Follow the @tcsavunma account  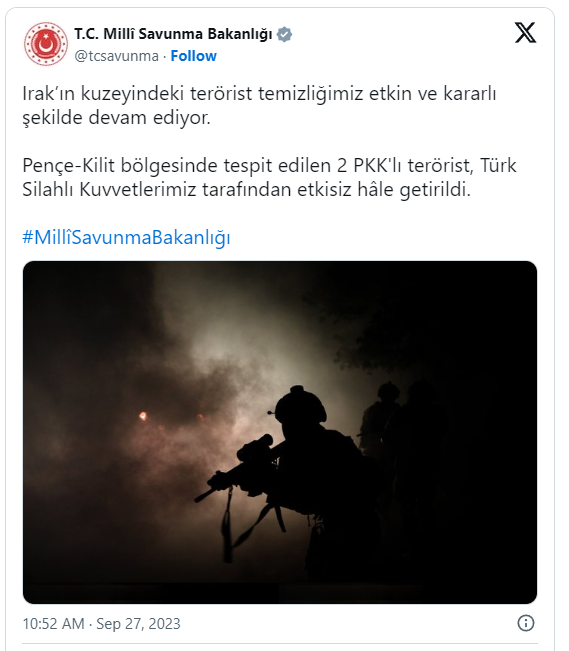tap(194, 56)
